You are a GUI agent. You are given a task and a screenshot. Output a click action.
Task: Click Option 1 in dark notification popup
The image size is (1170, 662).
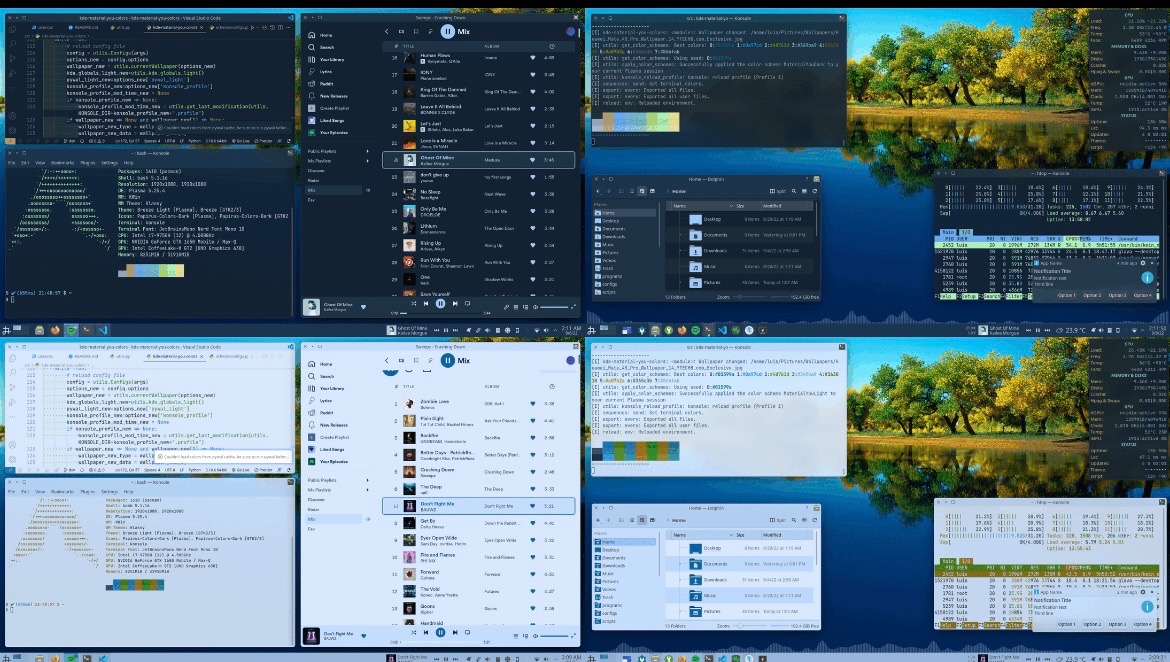1066,296
